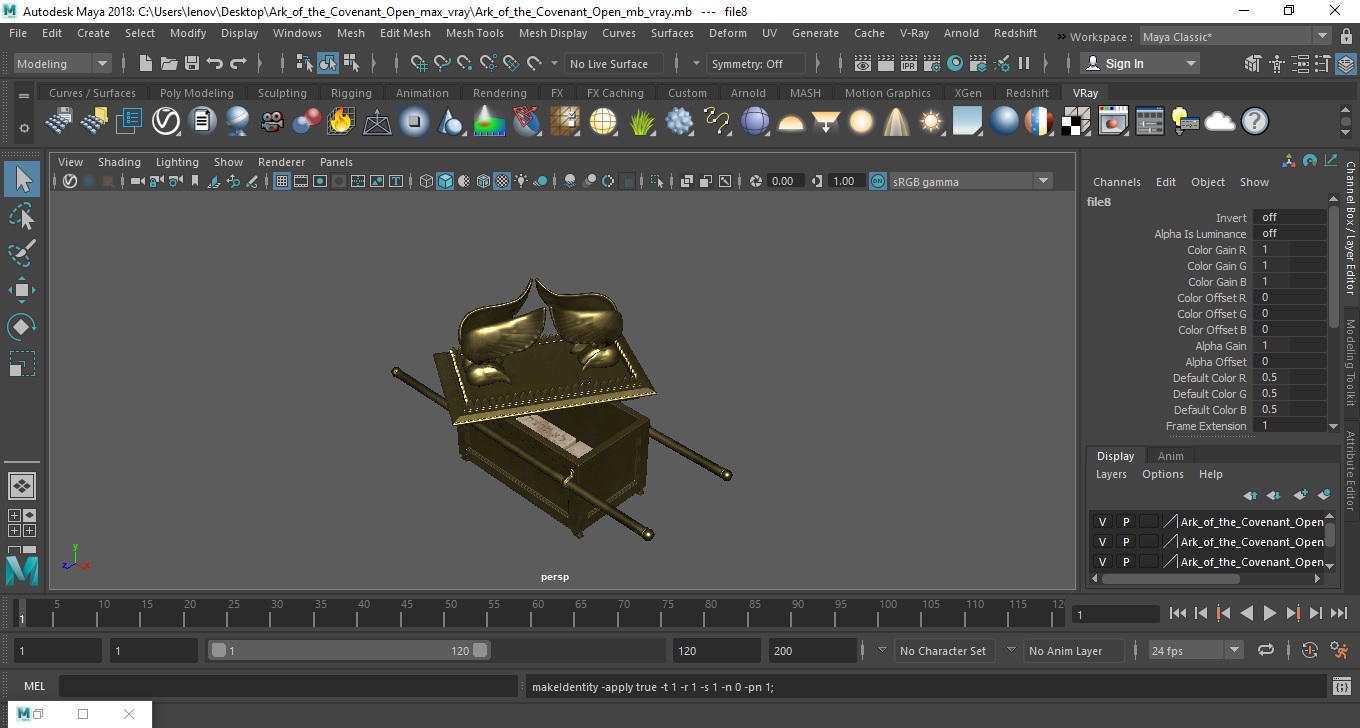The height and width of the screenshot is (728, 1360).
Task: Switch to the Anim tab in layer editor
Action: 1170,456
